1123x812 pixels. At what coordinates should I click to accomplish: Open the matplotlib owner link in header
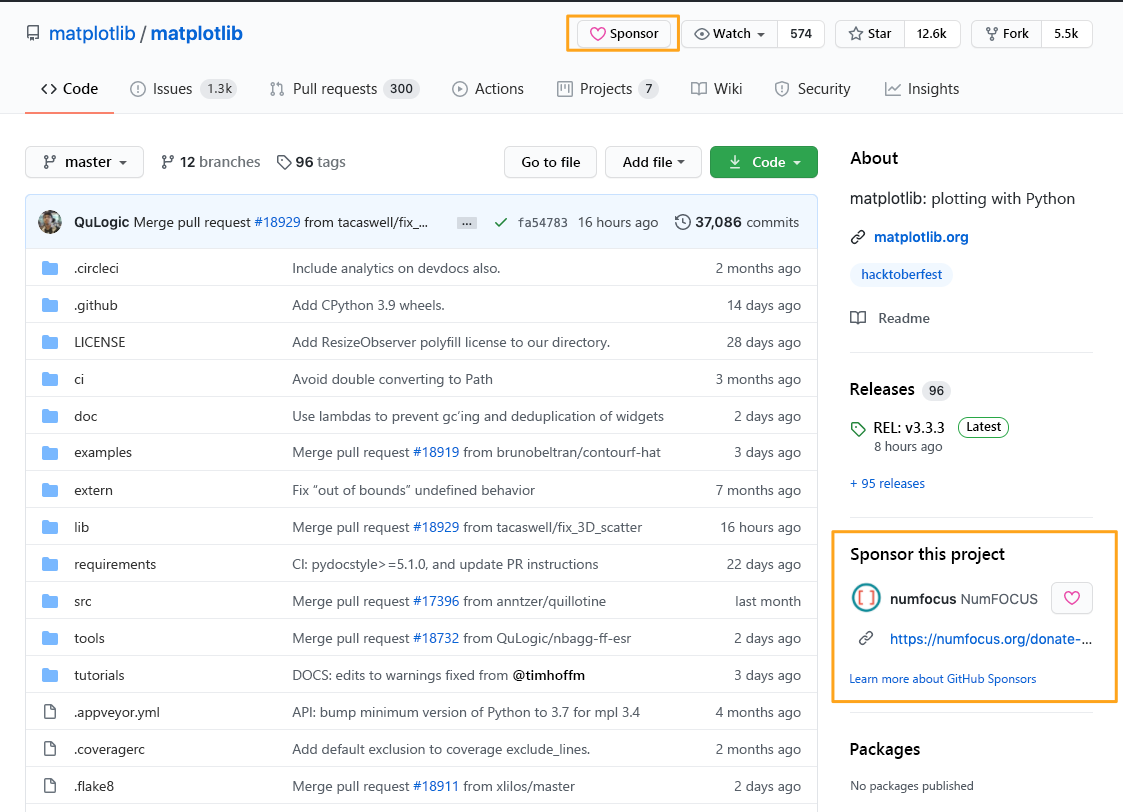coord(92,34)
